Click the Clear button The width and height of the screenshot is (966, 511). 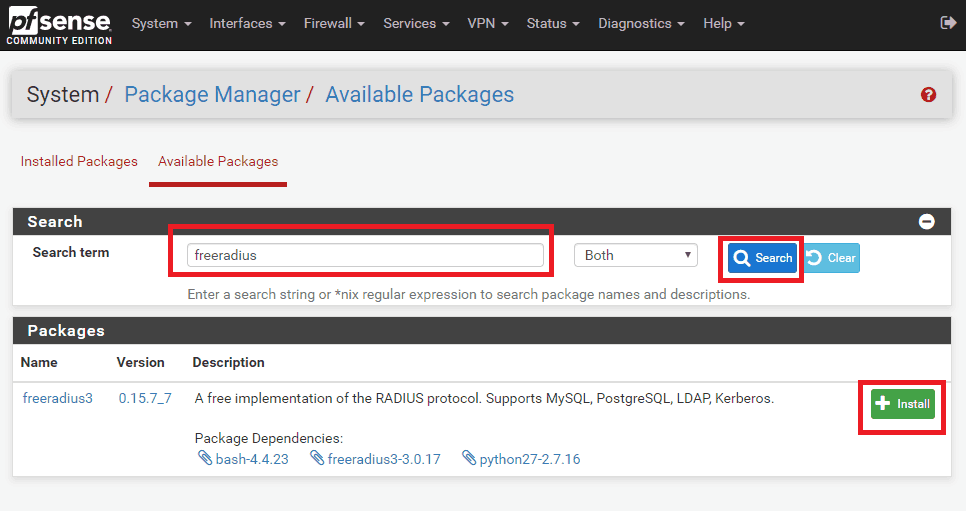(832, 258)
